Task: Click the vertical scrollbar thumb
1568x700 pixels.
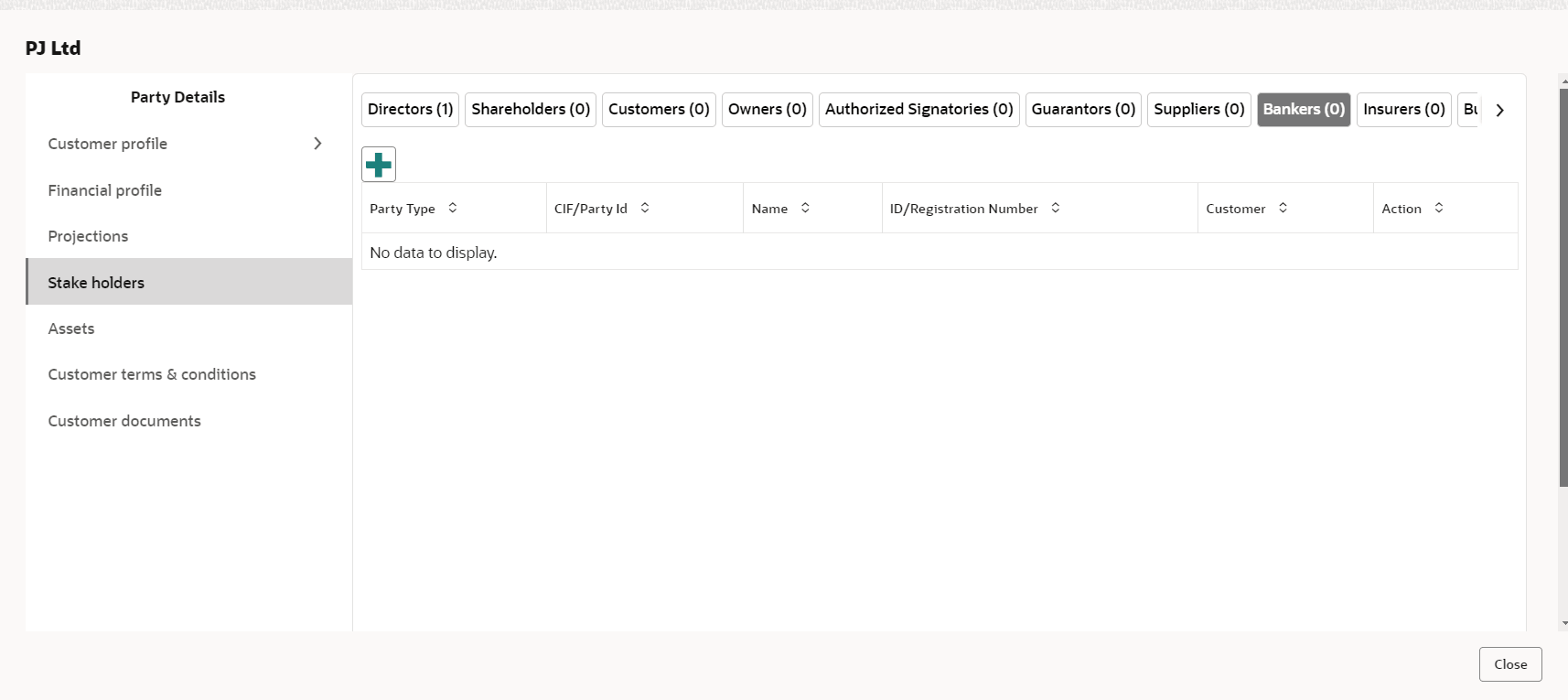Action: (x=1563, y=287)
